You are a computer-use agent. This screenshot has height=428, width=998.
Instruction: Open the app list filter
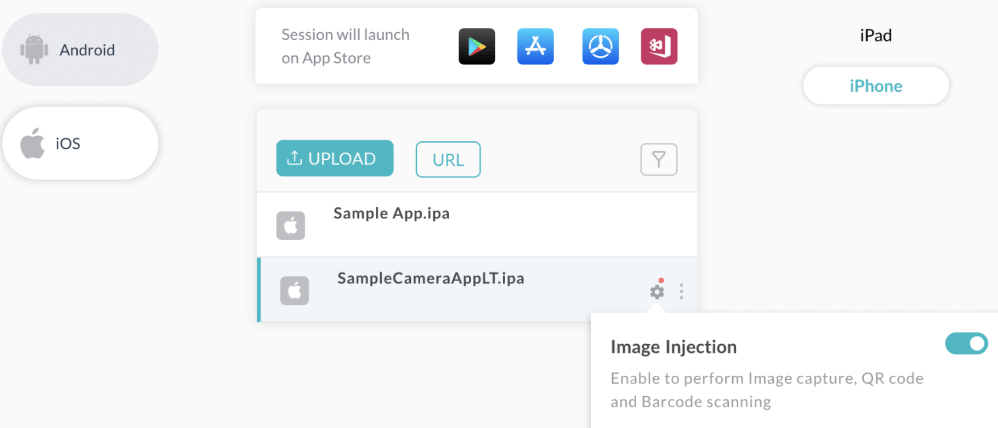659,159
